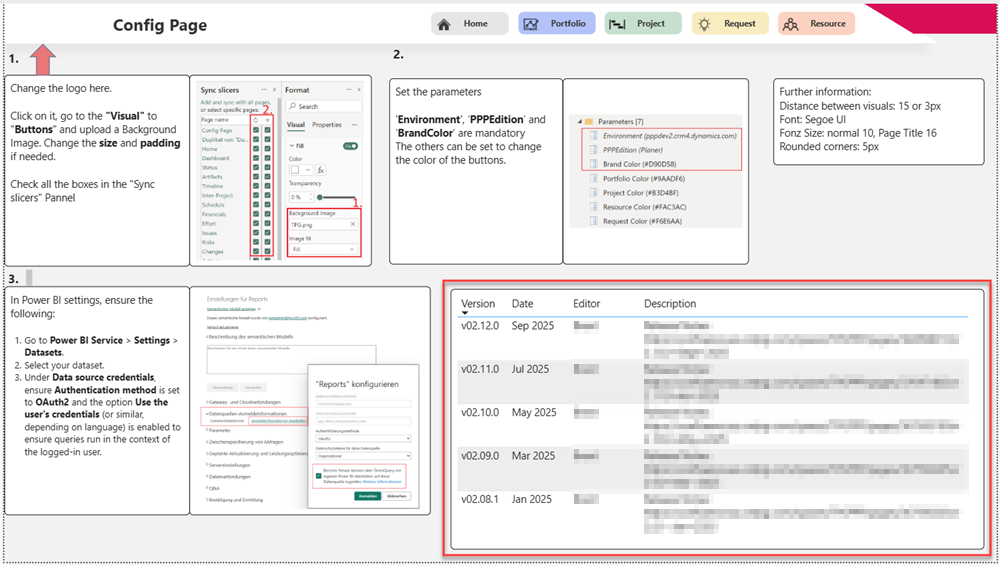Select Resource Color (#FAC3AC) parameter
The width and height of the screenshot is (1000, 566).
(645, 207)
